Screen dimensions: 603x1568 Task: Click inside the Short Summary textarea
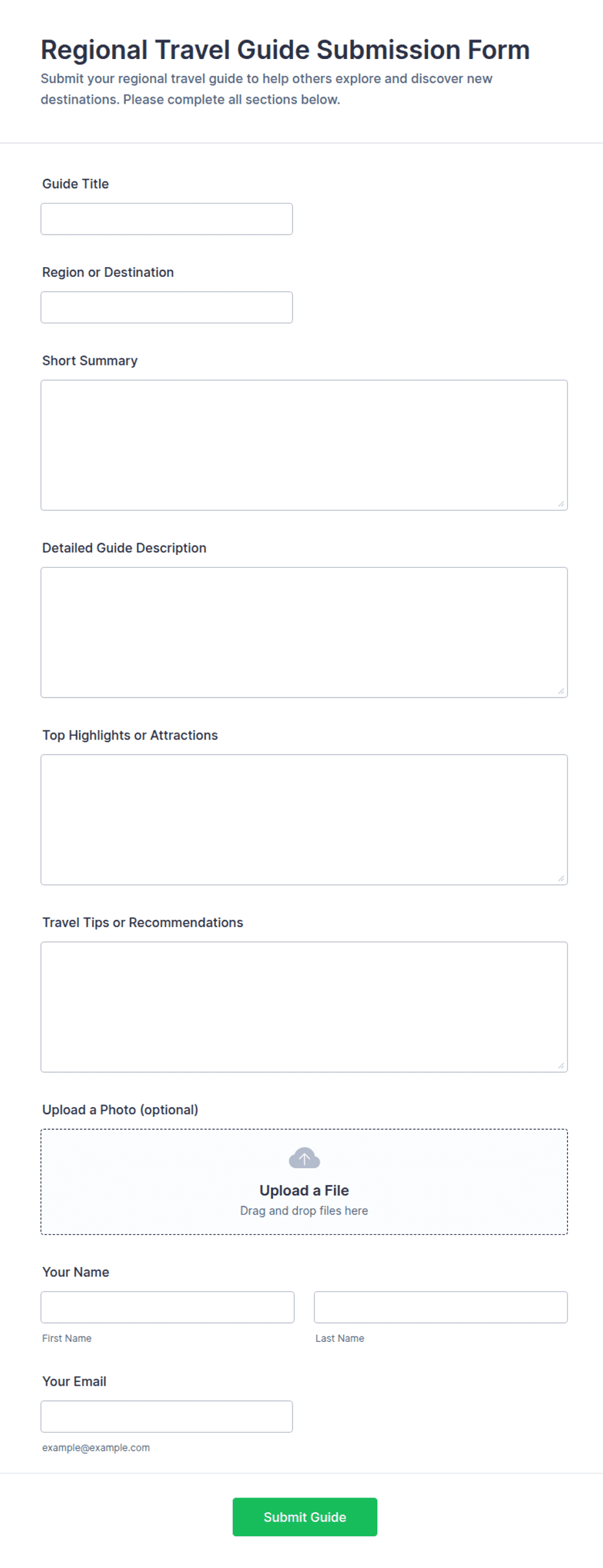point(304,445)
